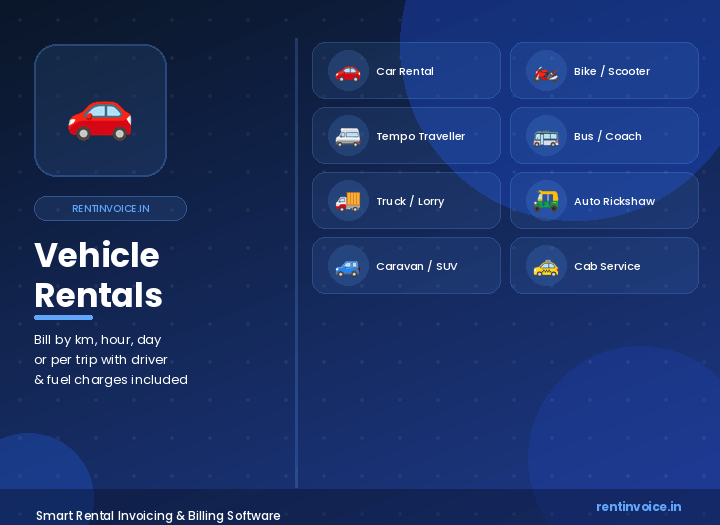Screen dimensions: 720x525
Task: Select the Truck / Lorry label
Action: coord(410,201)
